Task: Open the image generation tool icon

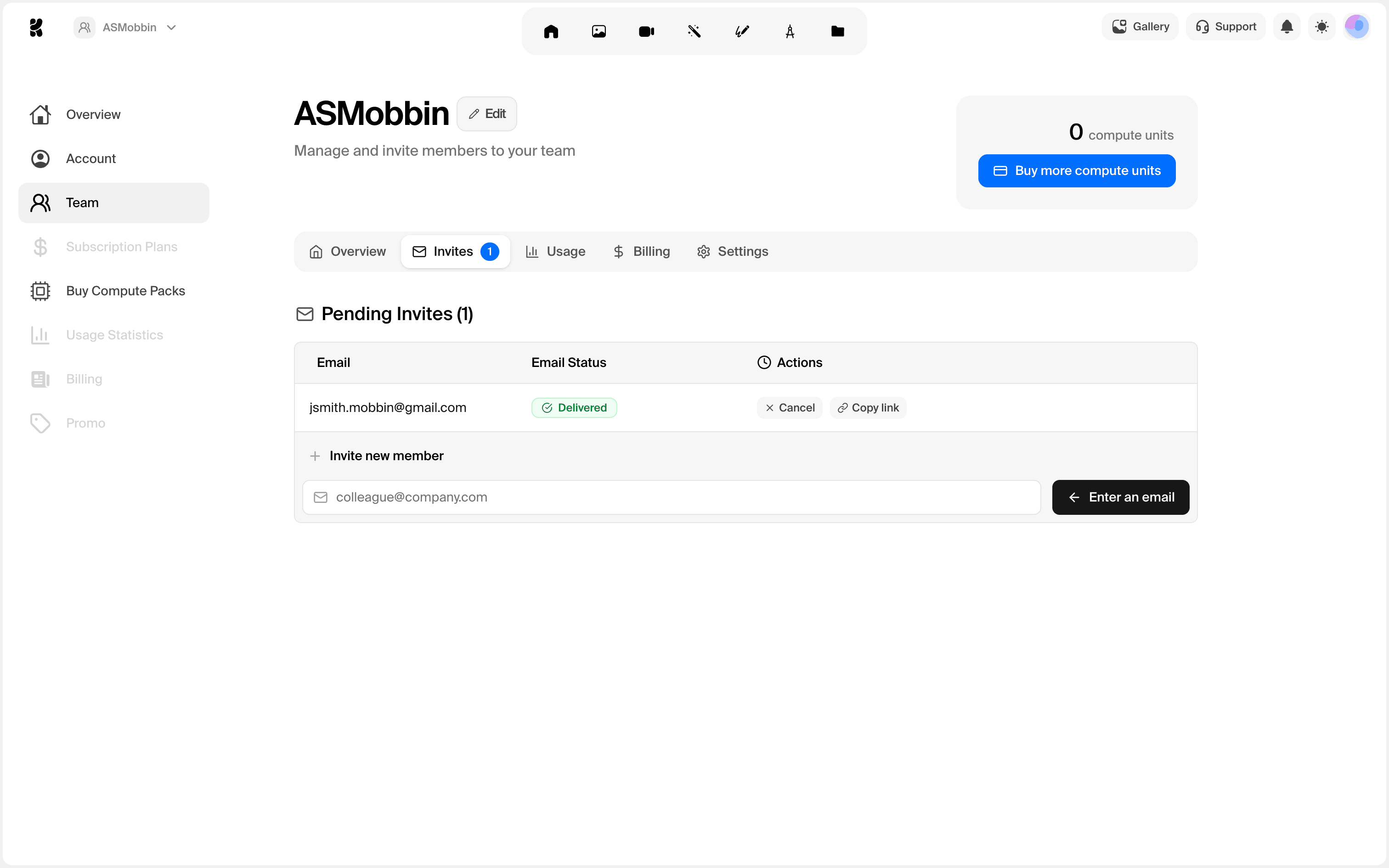Action: pos(599,32)
